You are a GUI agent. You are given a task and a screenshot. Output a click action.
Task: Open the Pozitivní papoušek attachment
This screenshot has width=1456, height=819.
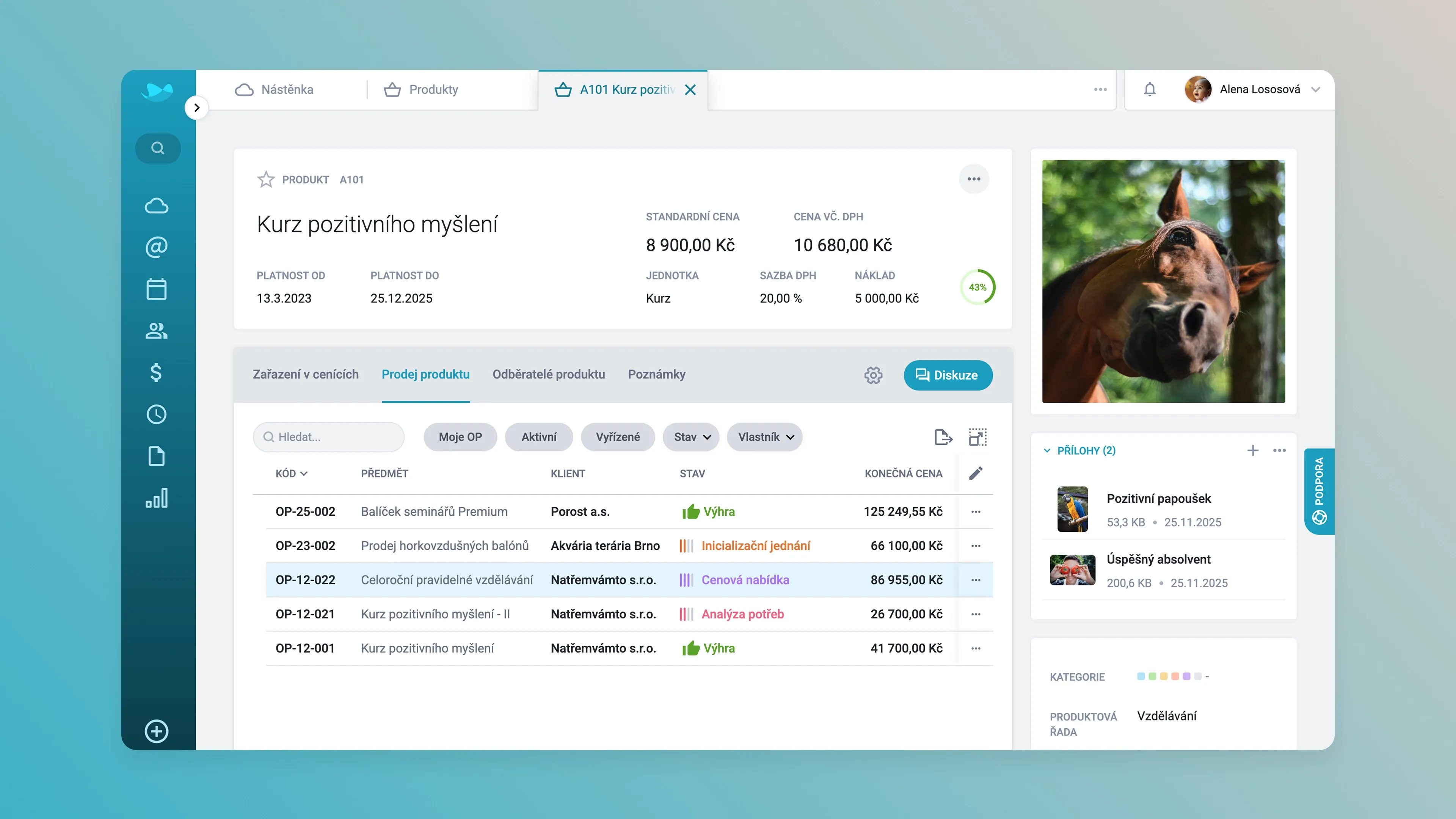coord(1159,499)
